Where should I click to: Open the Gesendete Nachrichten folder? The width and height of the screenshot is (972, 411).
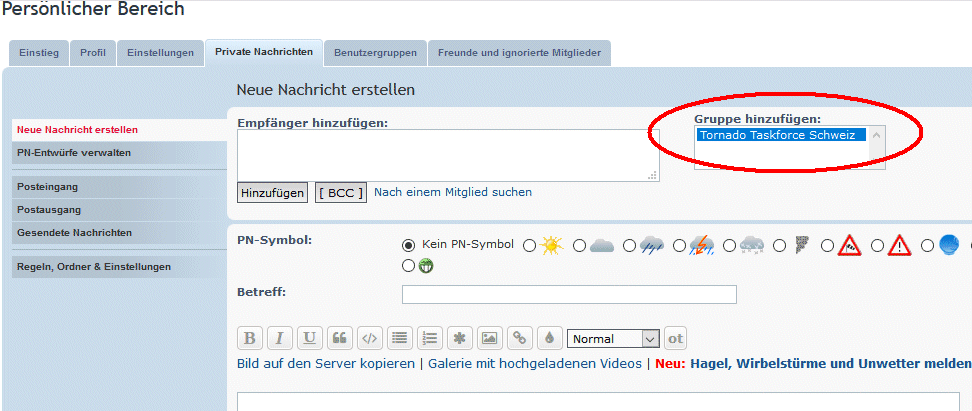(120, 232)
